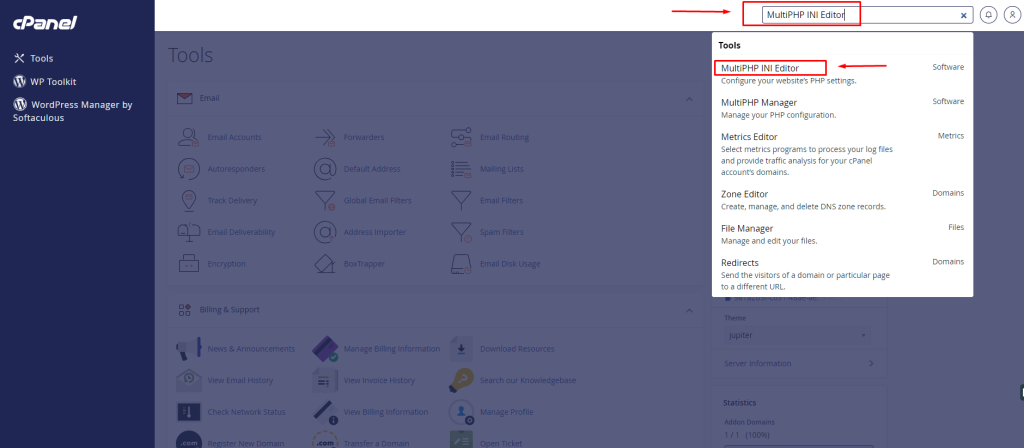Clear the search field with the X icon
1024x448 pixels.
964,15
